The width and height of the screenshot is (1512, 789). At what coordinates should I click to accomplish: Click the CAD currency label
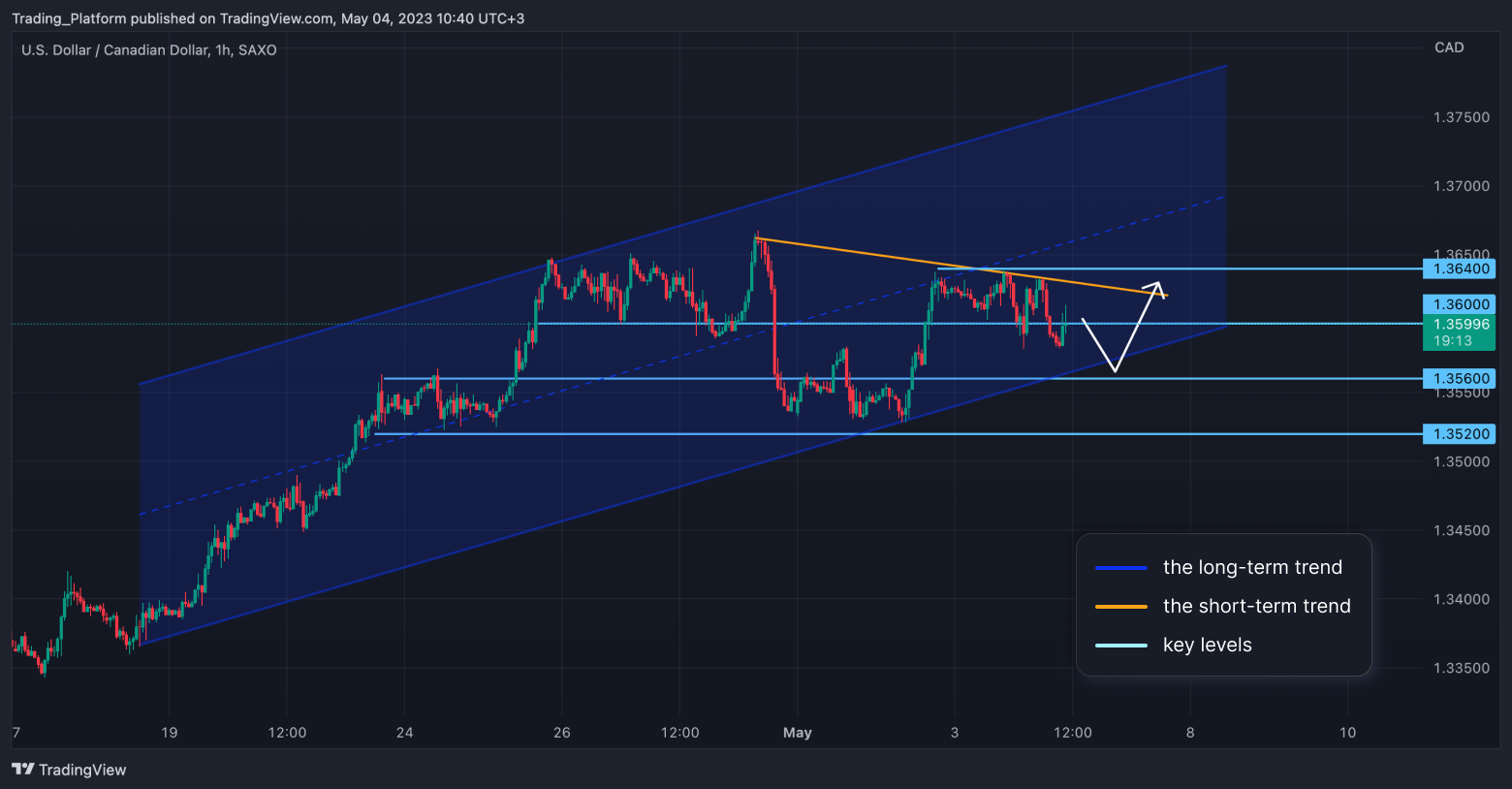(x=1449, y=47)
